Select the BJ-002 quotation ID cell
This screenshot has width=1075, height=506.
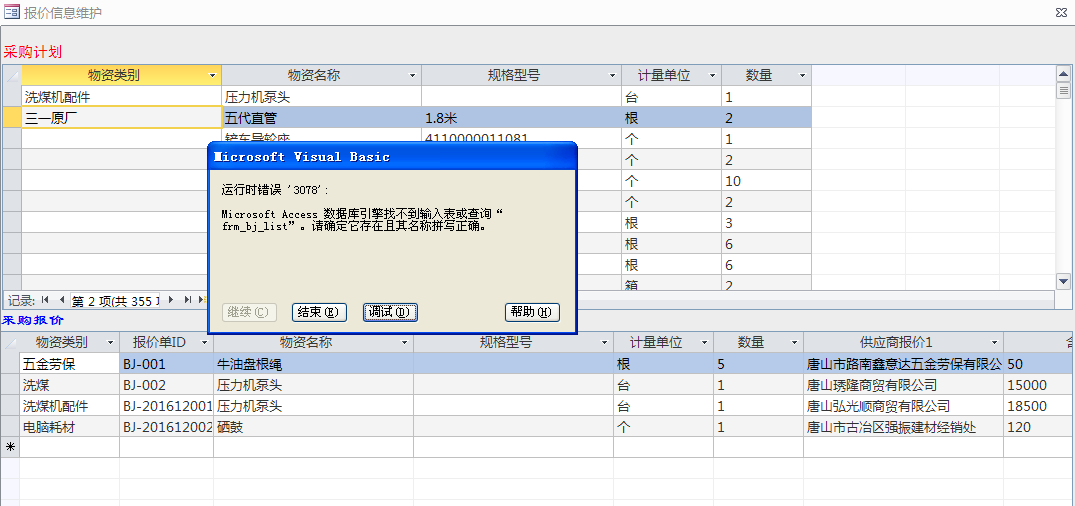[x=165, y=385]
